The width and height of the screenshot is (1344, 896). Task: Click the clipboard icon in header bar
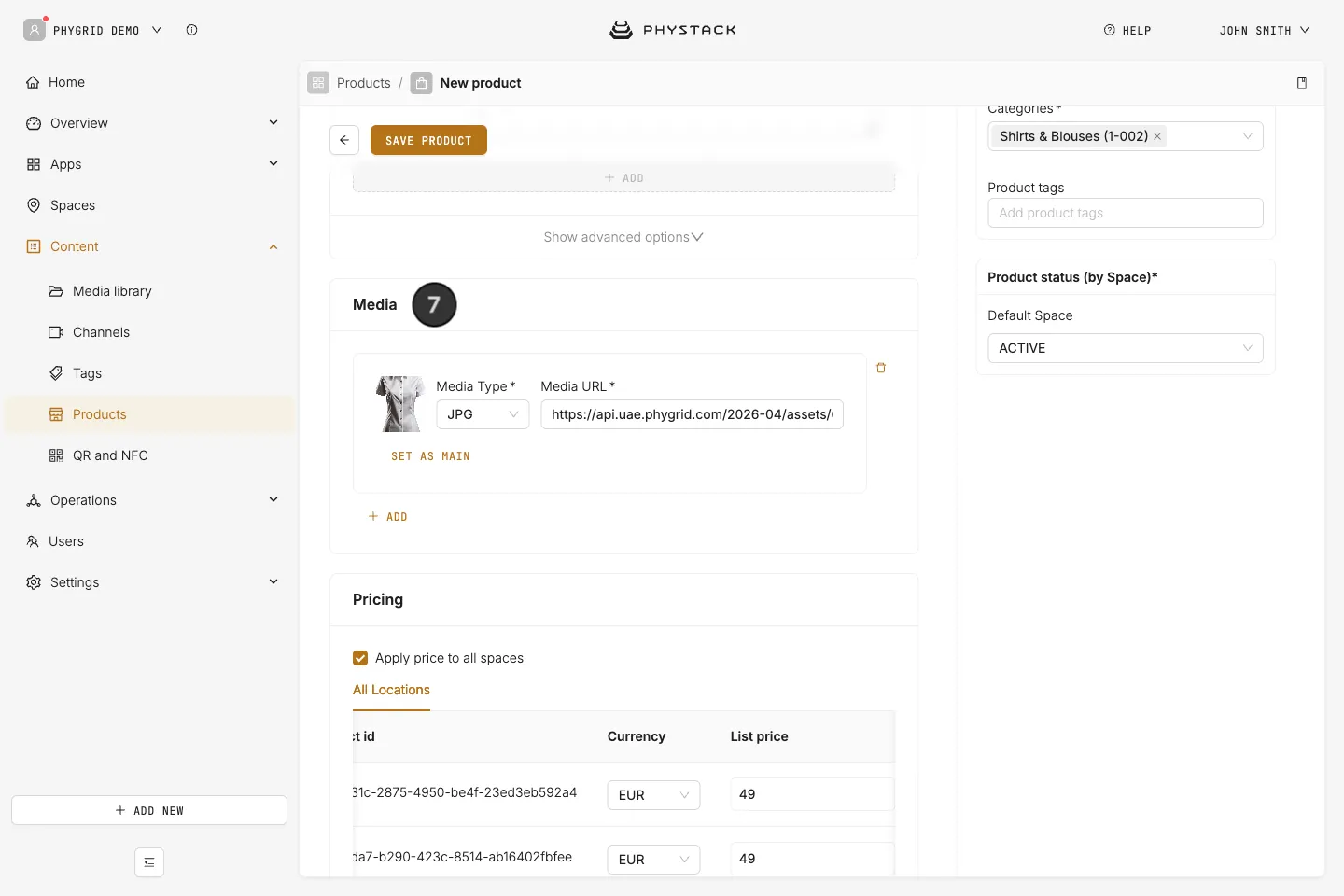[1302, 83]
